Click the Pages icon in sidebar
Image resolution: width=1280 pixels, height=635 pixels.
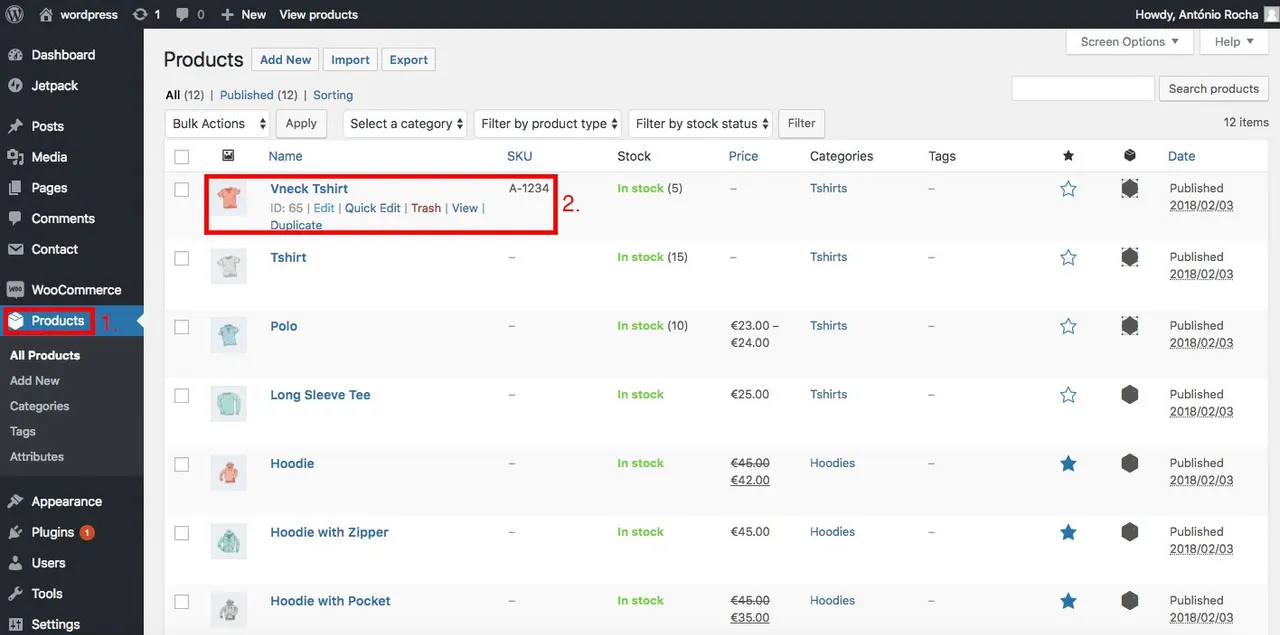pyautogui.click(x=15, y=188)
